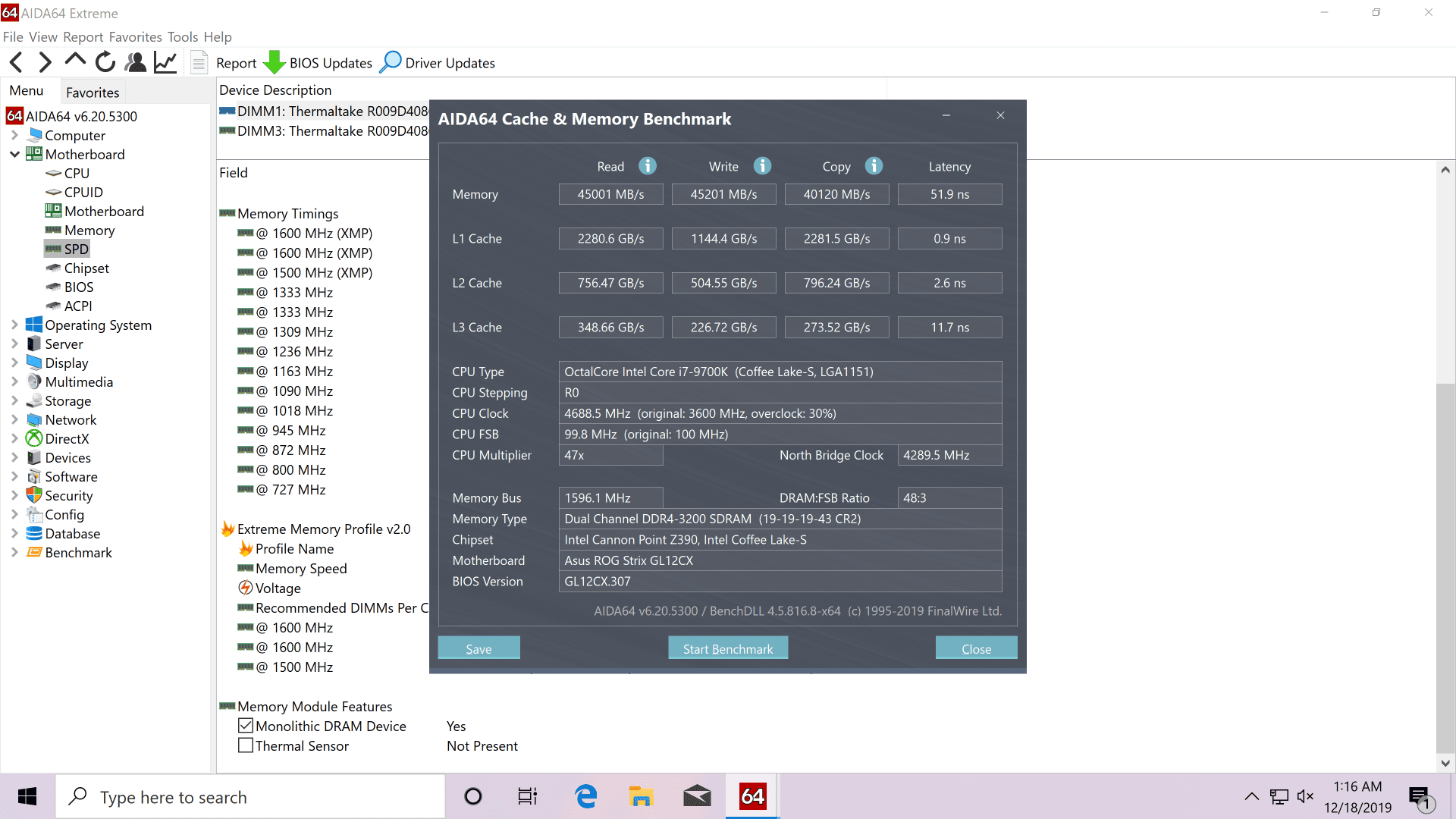Click the Memory Latency 51.9 ns field

tap(949, 194)
